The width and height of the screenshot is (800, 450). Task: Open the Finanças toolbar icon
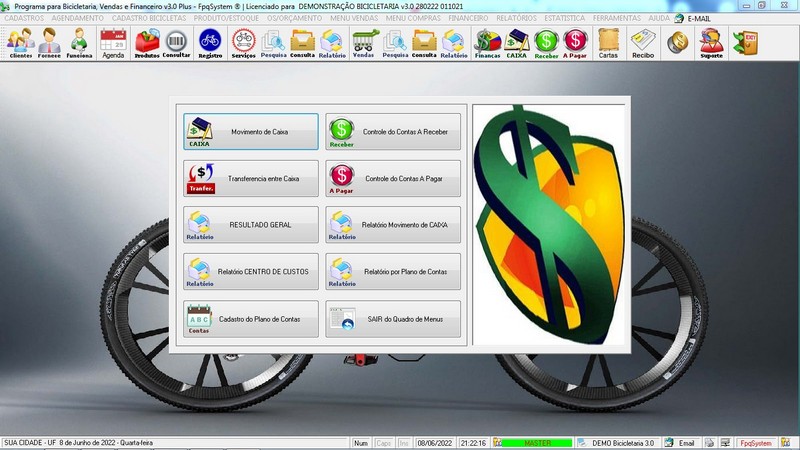(x=487, y=43)
